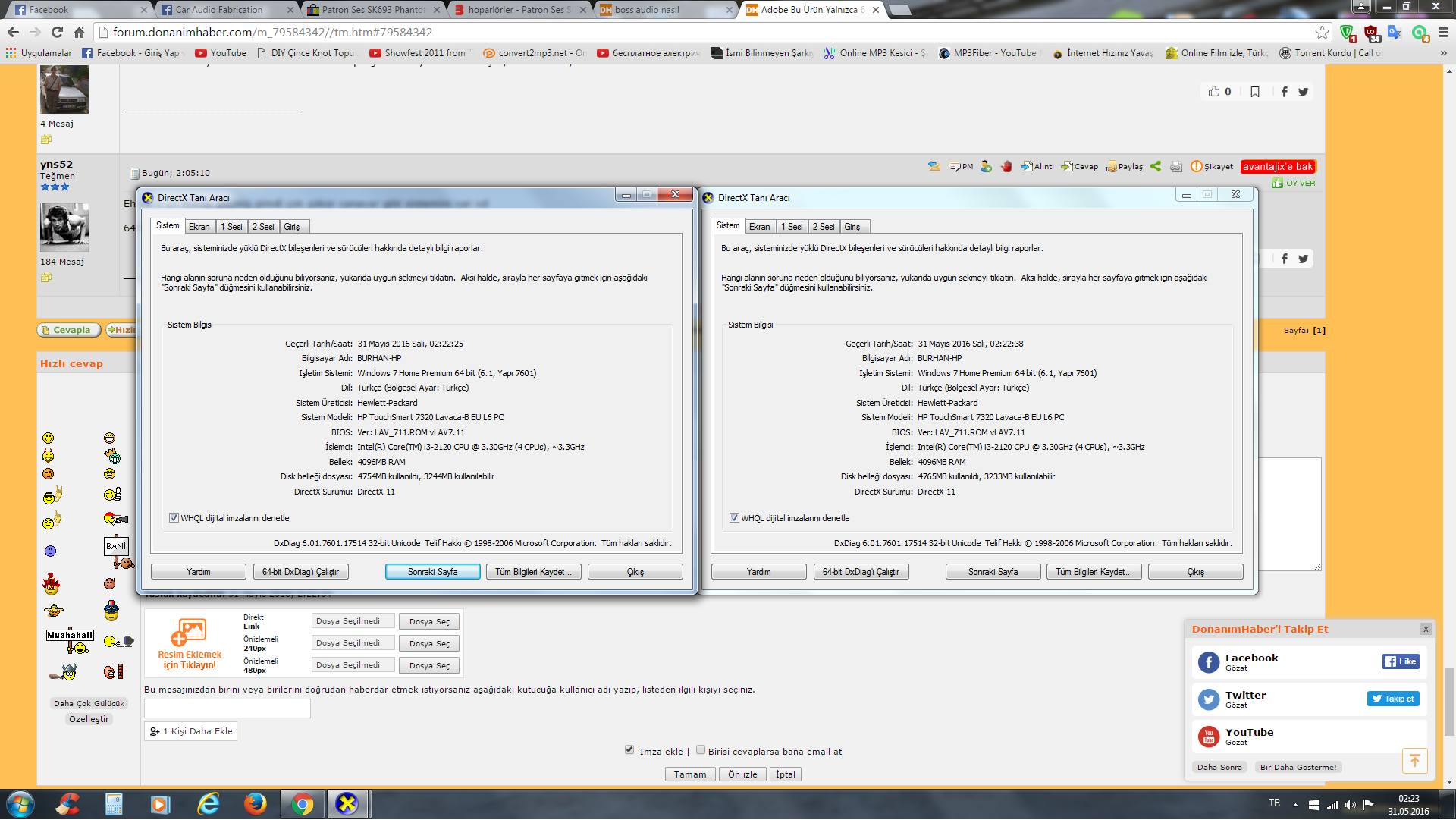Click Twitter Takip et button

coord(1393,699)
